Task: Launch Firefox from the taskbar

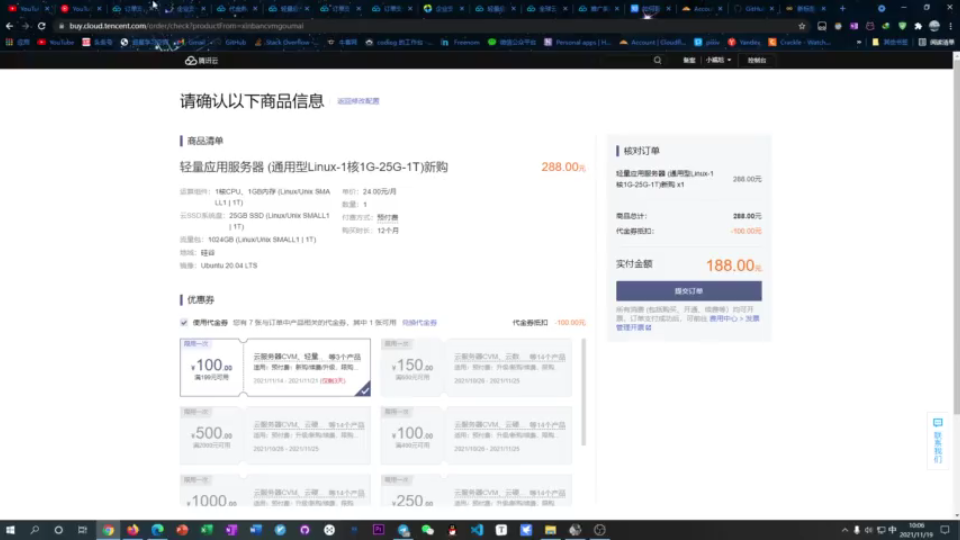Action: coord(133,530)
